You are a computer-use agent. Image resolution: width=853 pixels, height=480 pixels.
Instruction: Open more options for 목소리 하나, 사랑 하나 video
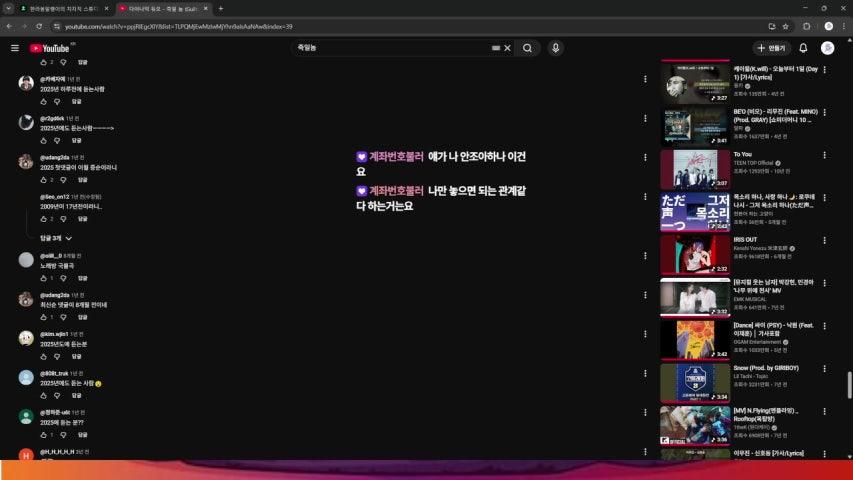pos(825,198)
